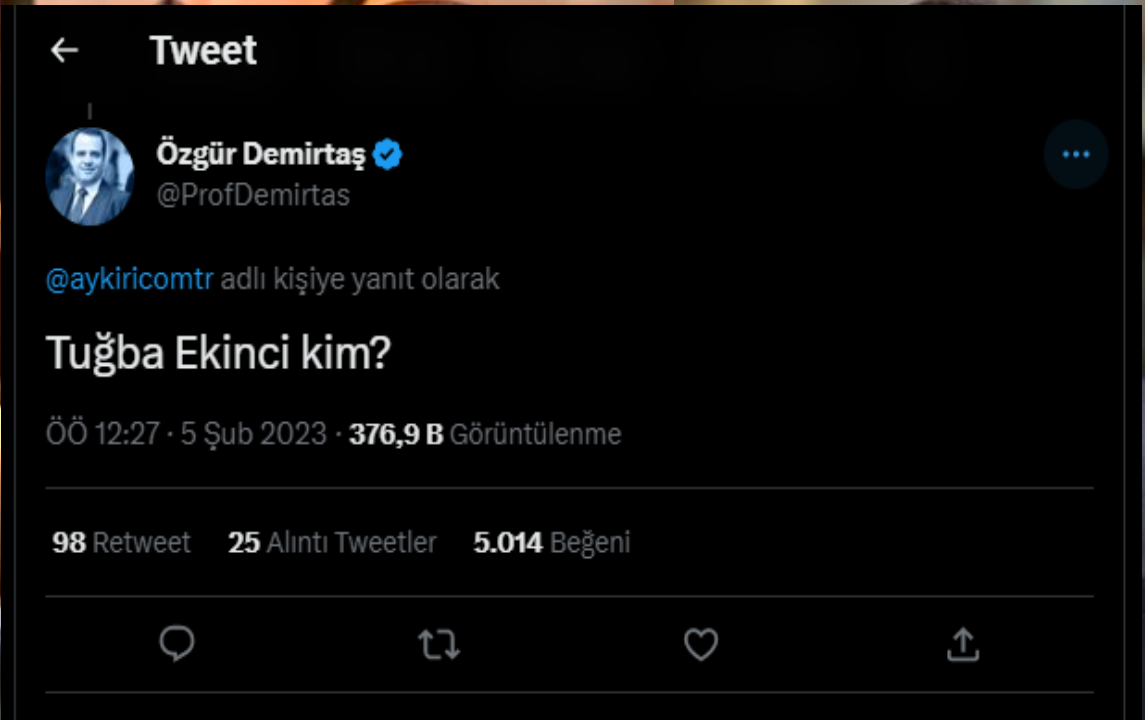
Task: Open the retweet options icon
Action: coord(438,644)
